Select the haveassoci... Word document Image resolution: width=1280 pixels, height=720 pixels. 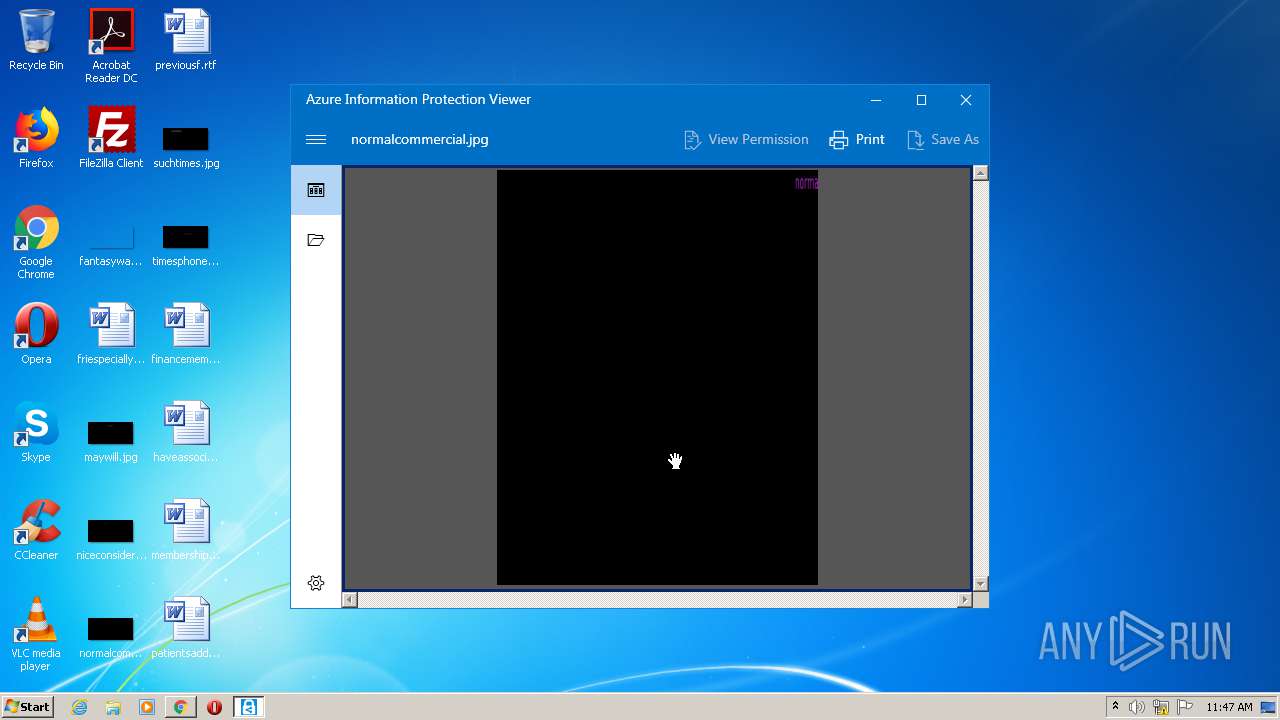[x=186, y=432]
